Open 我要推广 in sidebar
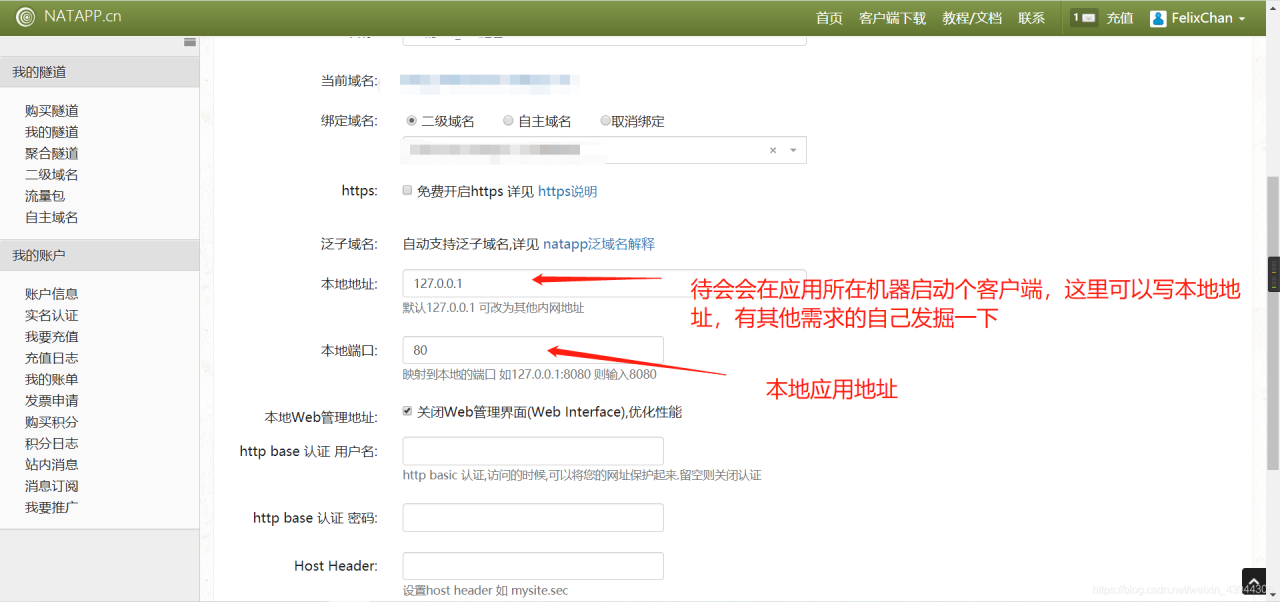1280x602 pixels. (x=52, y=507)
